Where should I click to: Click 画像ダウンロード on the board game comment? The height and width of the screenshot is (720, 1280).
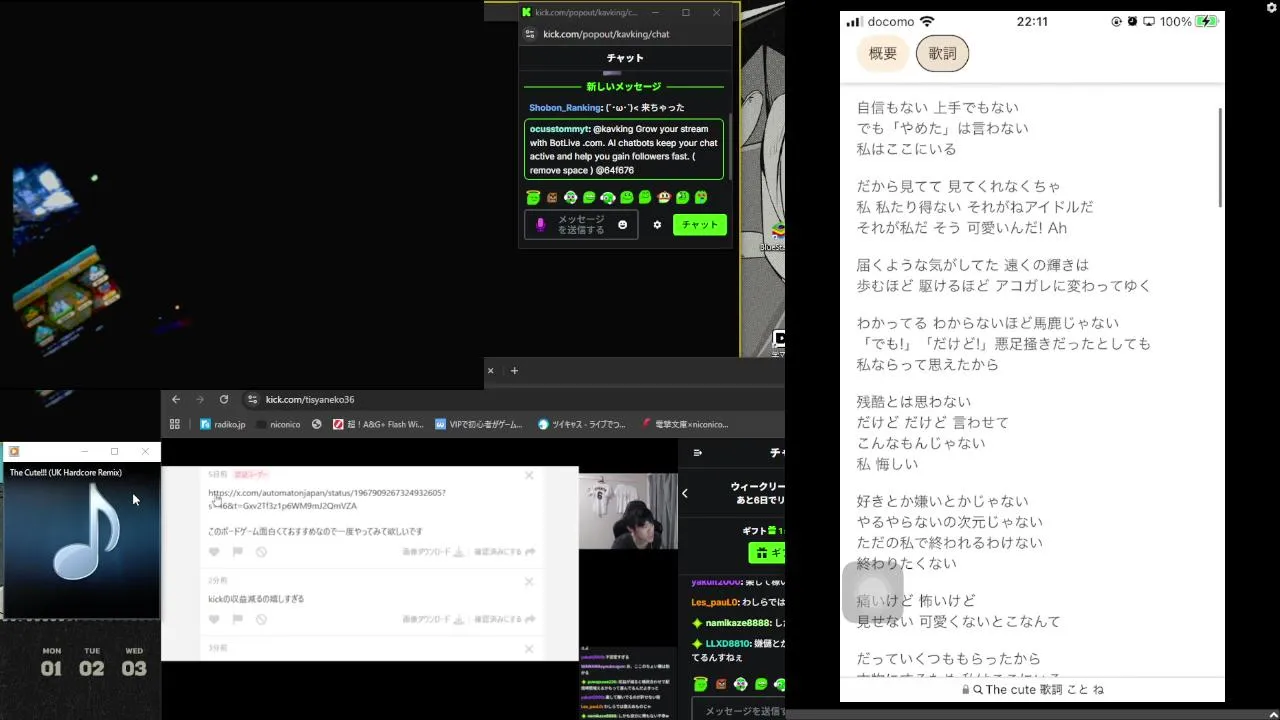click(x=433, y=552)
